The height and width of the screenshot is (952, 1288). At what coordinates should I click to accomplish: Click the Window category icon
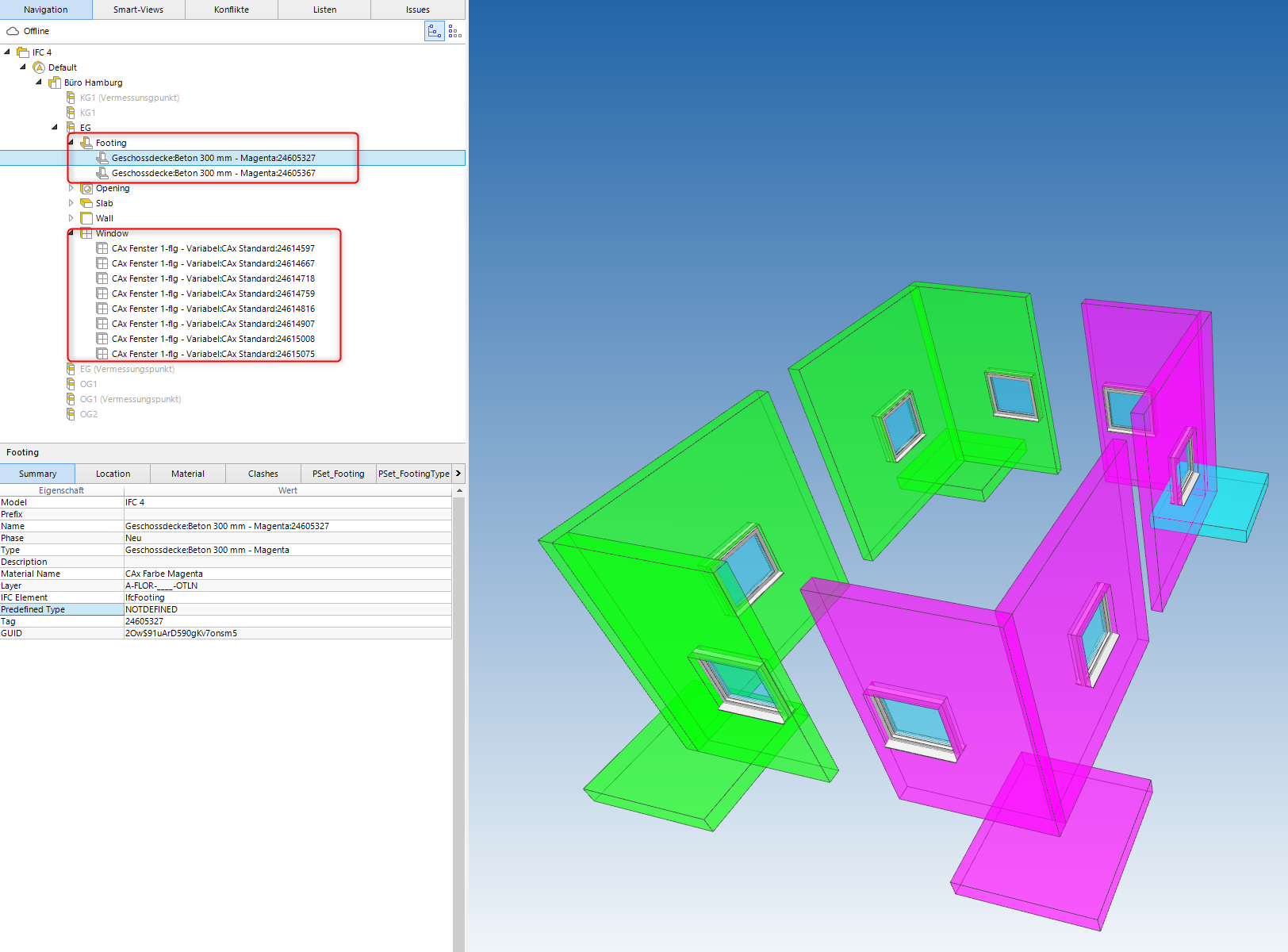(x=86, y=233)
